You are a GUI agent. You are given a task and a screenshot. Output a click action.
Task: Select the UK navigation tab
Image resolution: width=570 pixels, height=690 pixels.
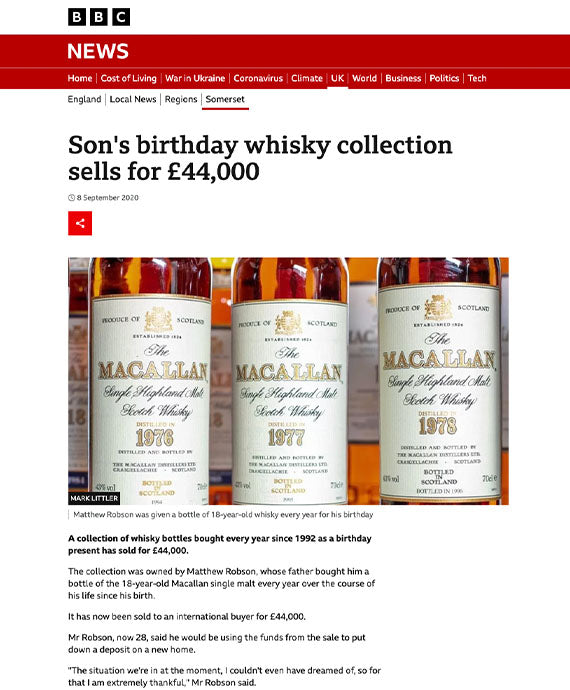[338, 78]
